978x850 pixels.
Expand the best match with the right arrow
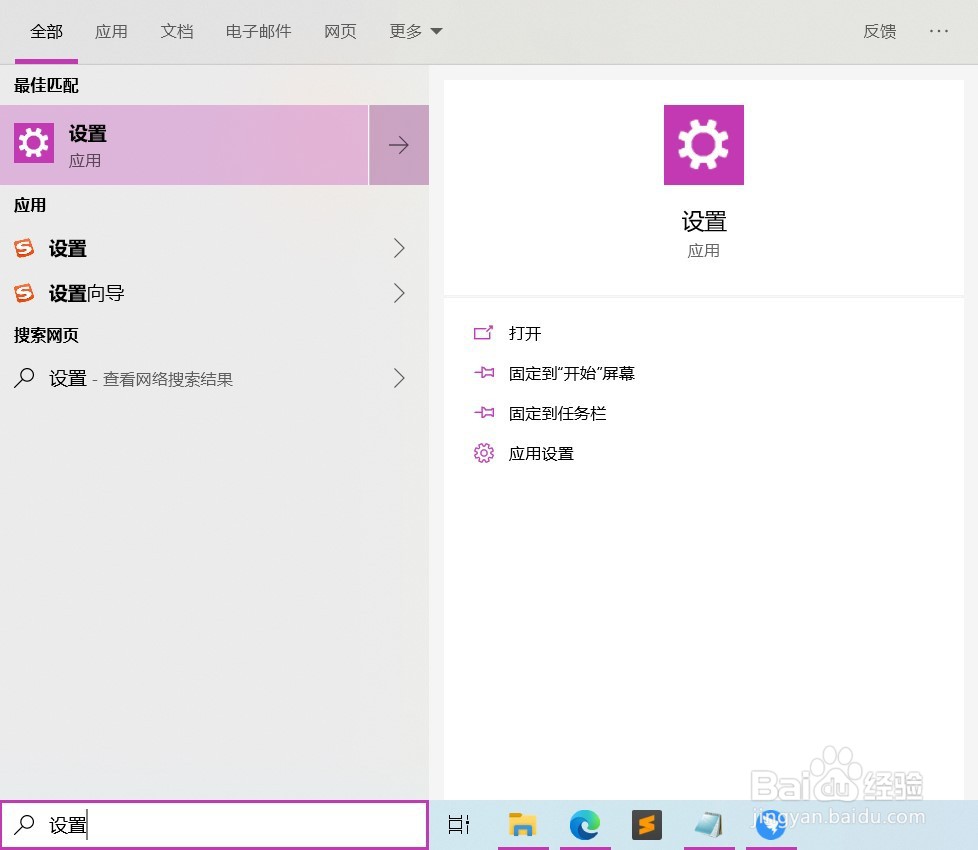point(399,144)
